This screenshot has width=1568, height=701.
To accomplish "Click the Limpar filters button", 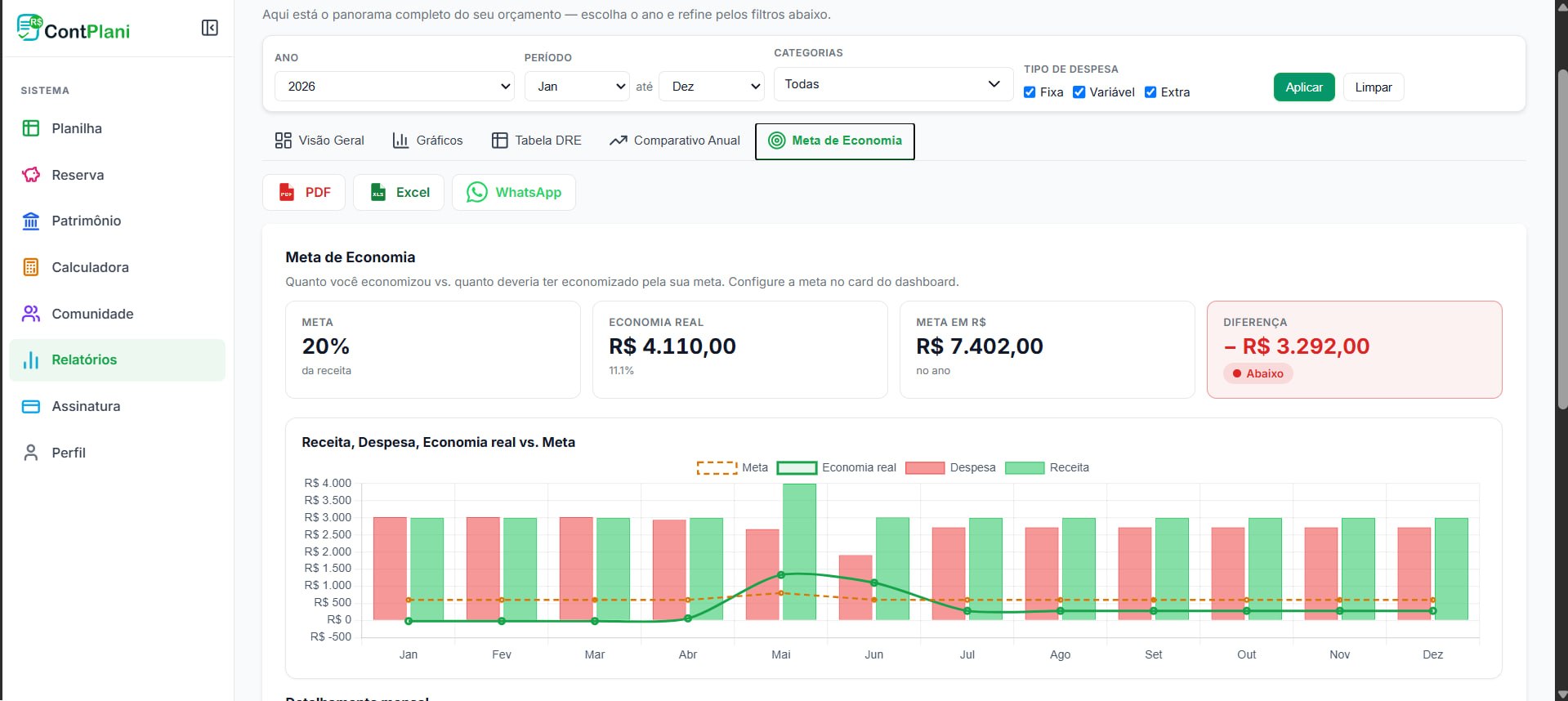I will [x=1374, y=87].
